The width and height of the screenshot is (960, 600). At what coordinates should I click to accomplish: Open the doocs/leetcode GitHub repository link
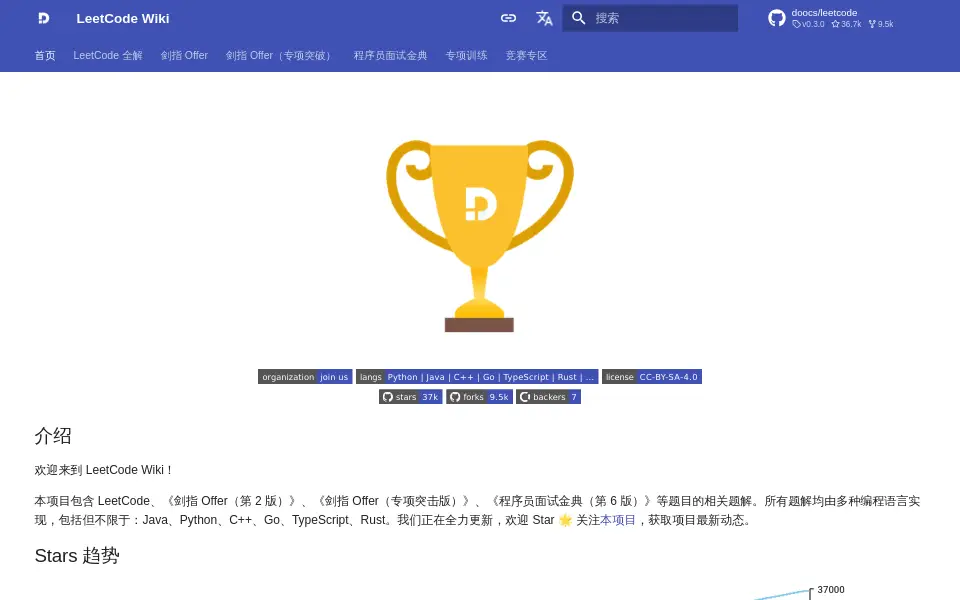tap(831, 18)
